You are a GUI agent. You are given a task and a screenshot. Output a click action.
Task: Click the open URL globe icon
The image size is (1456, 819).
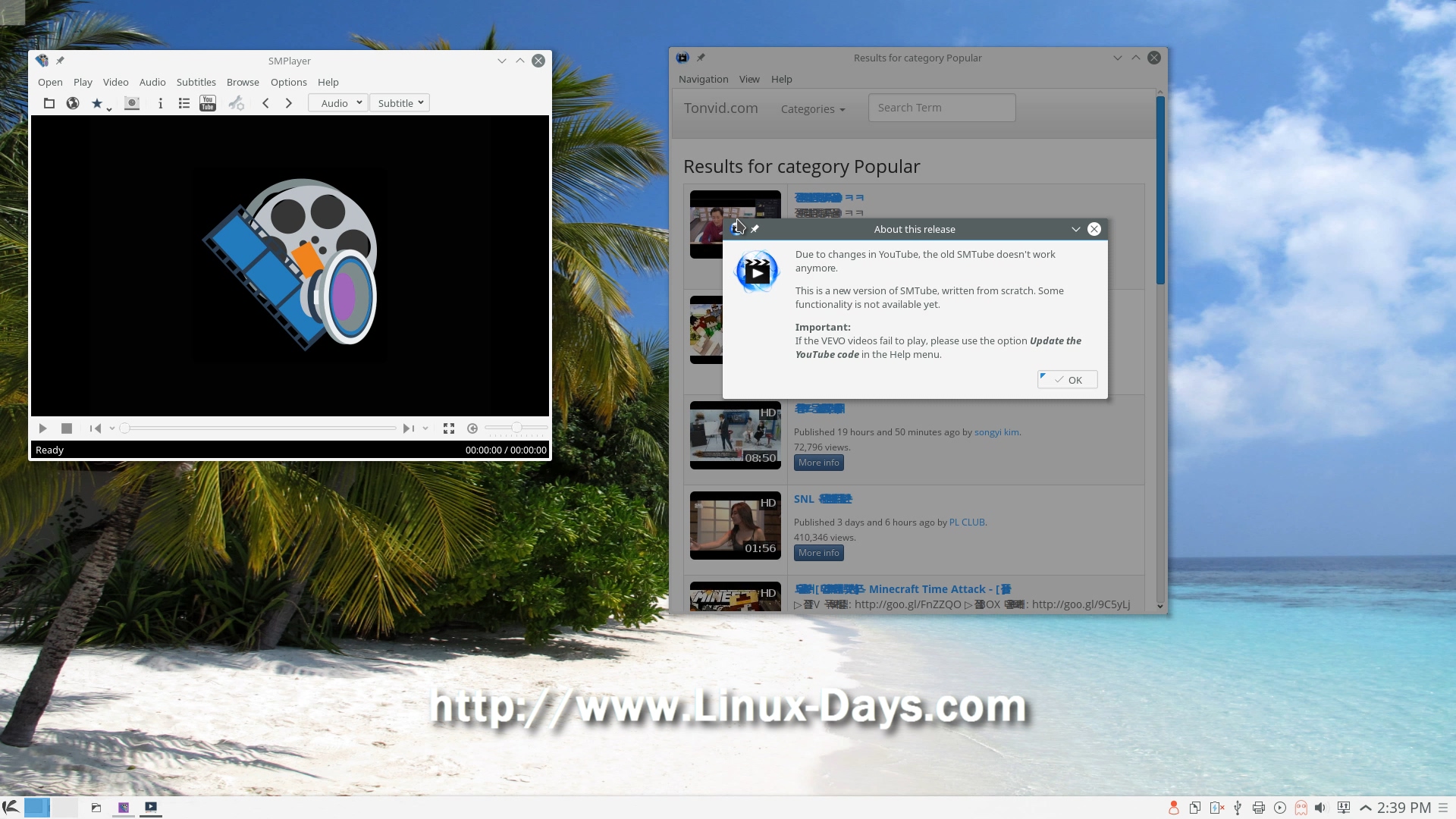[73, 103]
